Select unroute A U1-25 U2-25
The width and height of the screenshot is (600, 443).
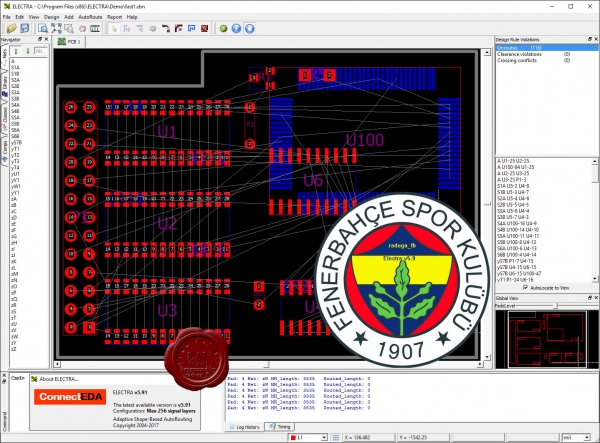click(513, 161)
